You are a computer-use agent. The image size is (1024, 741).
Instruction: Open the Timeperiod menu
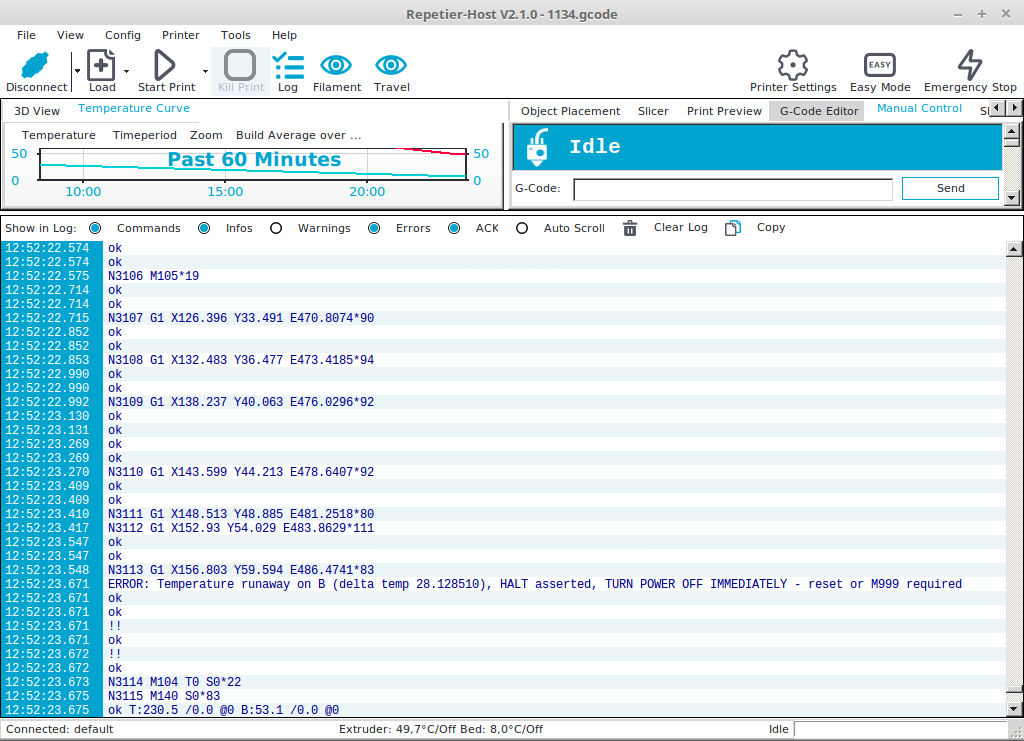coord(145,135)
